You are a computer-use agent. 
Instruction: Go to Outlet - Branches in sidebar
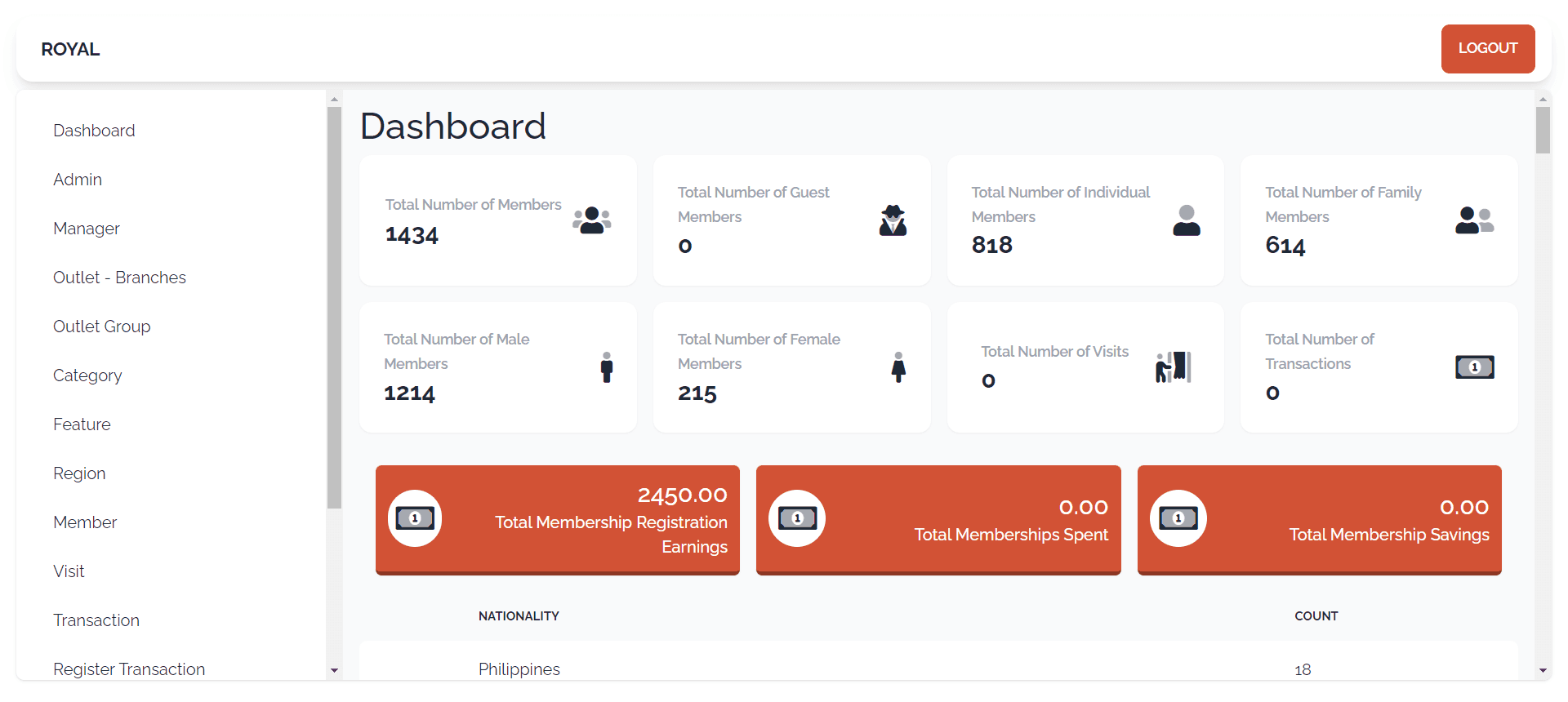pyautogui.click(x=119, y=278)
